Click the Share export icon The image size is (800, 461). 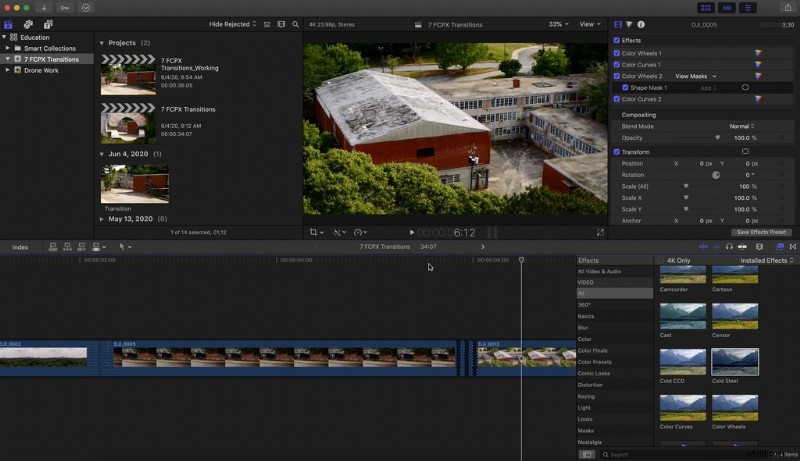(788, 8)
